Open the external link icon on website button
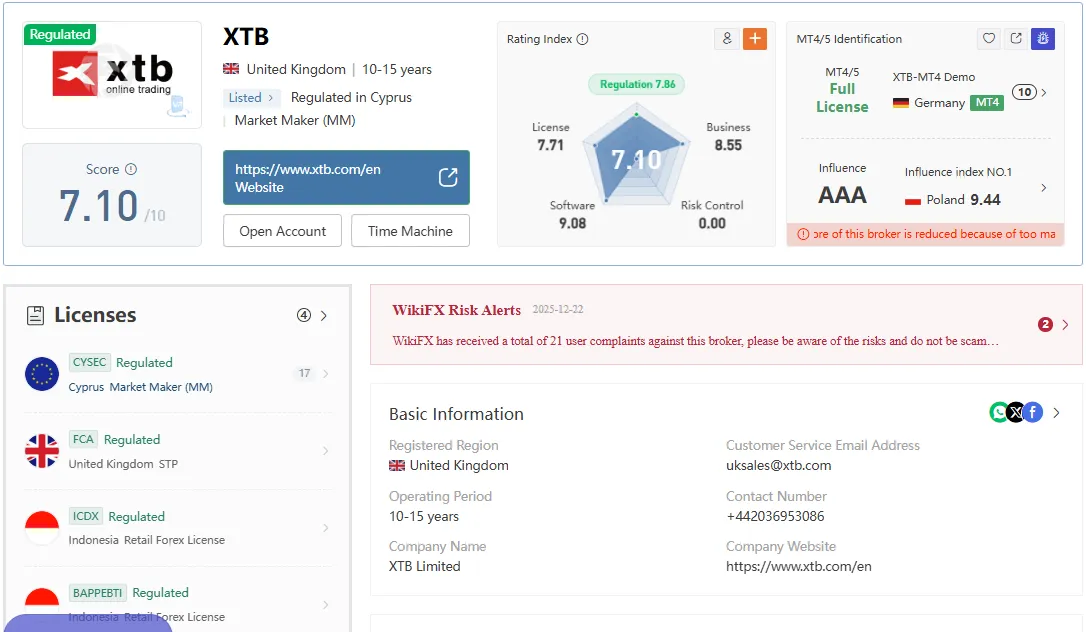 [x=448, y=177]
